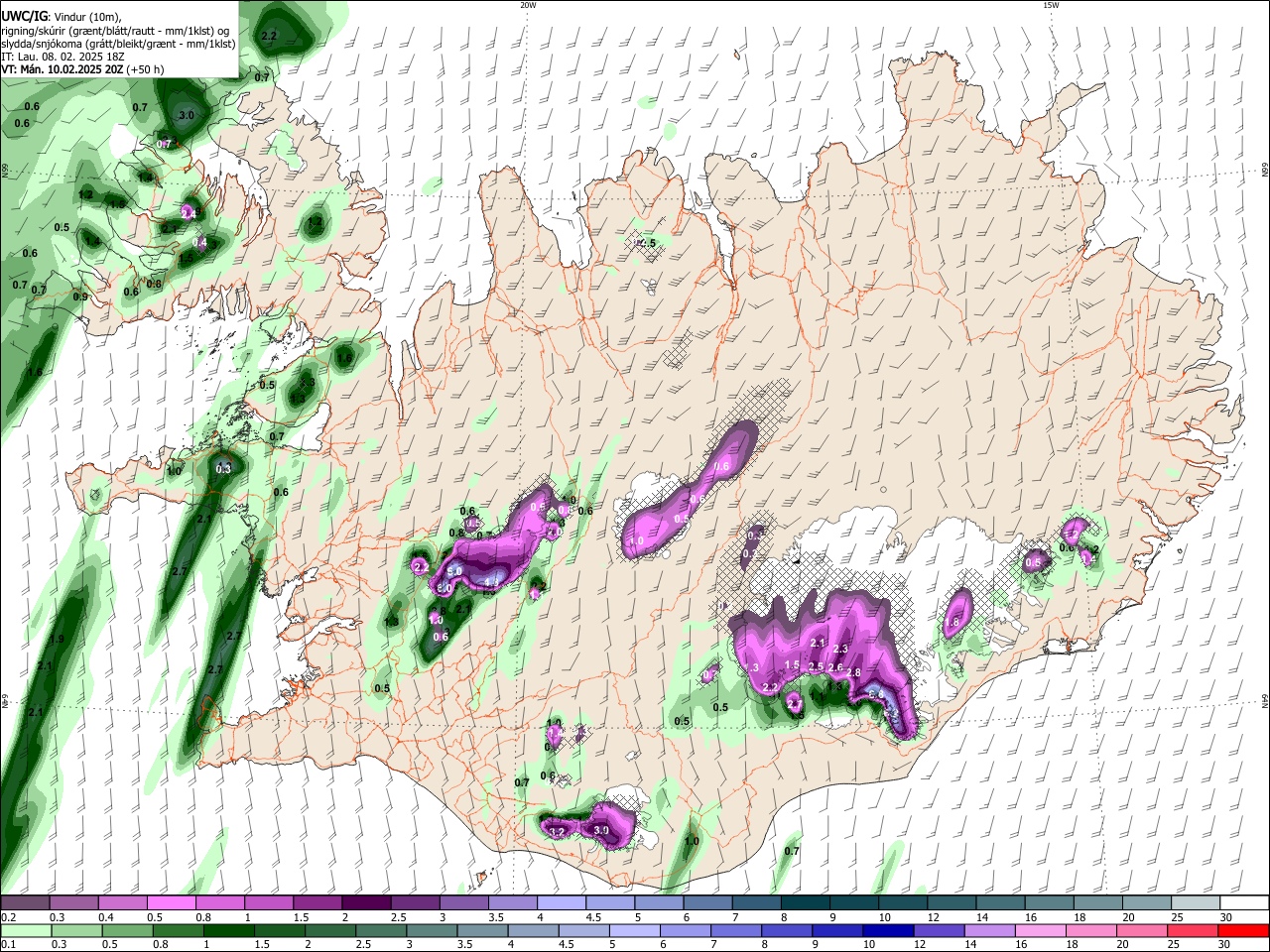1270x952 pixels.
Task: Click the 0.9 value near the western edge
Action: (x=80, y=297)
